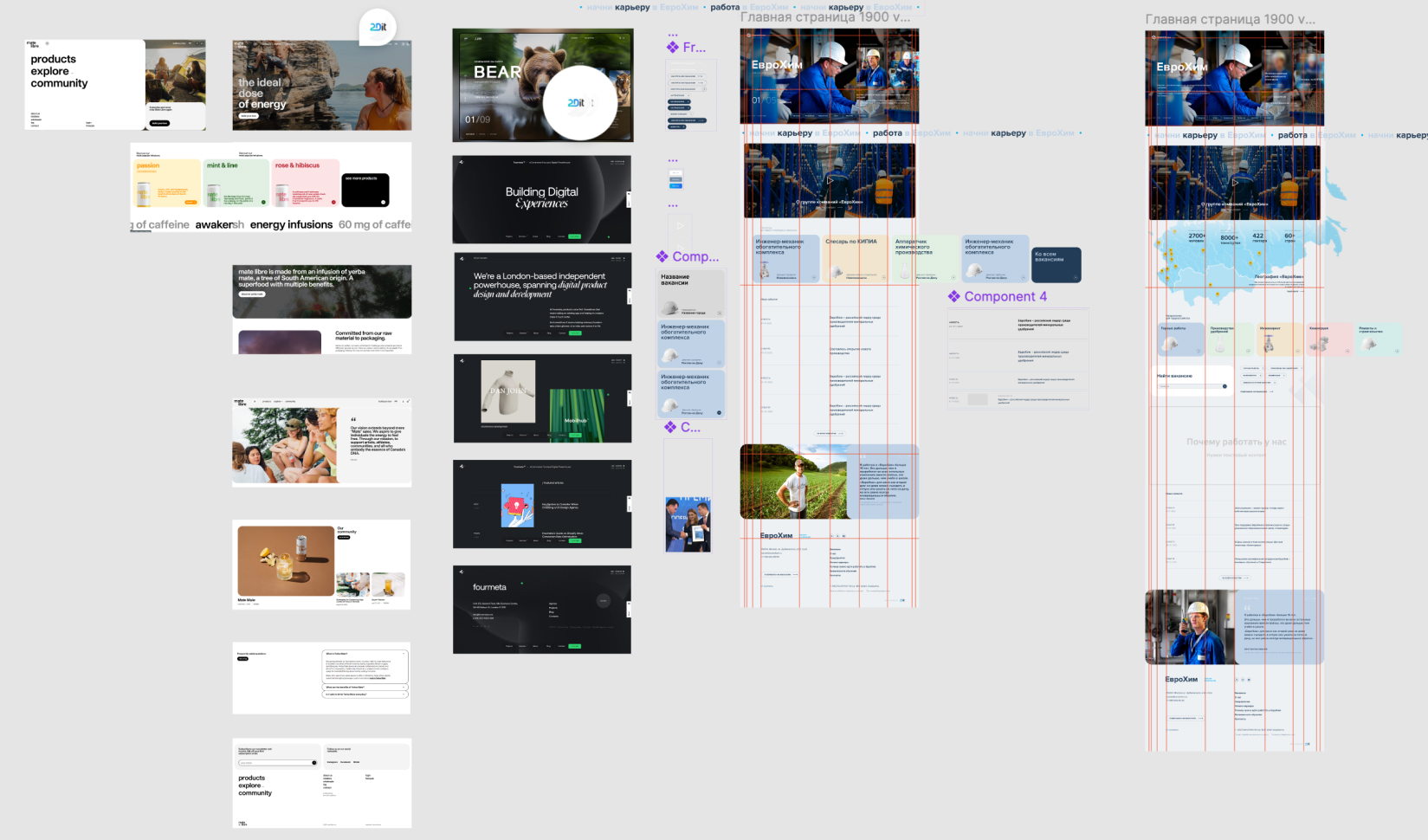
Task: Select the "Fr..." component label
Action: point(695,48)
